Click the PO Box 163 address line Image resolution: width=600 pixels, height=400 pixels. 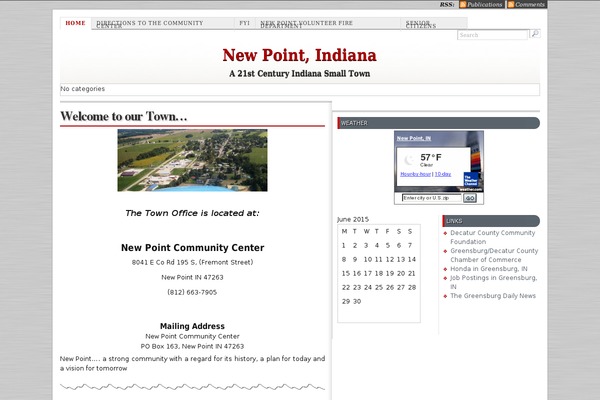point(192,346)
